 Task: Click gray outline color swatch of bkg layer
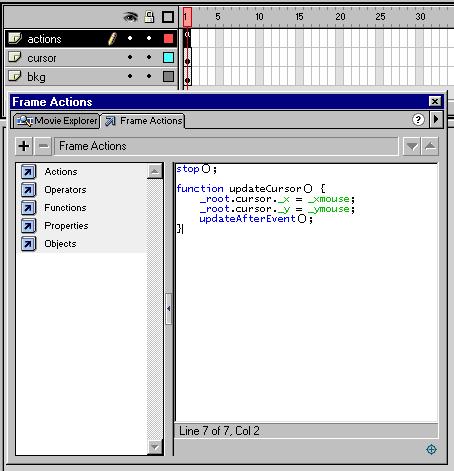coord(168,76)
